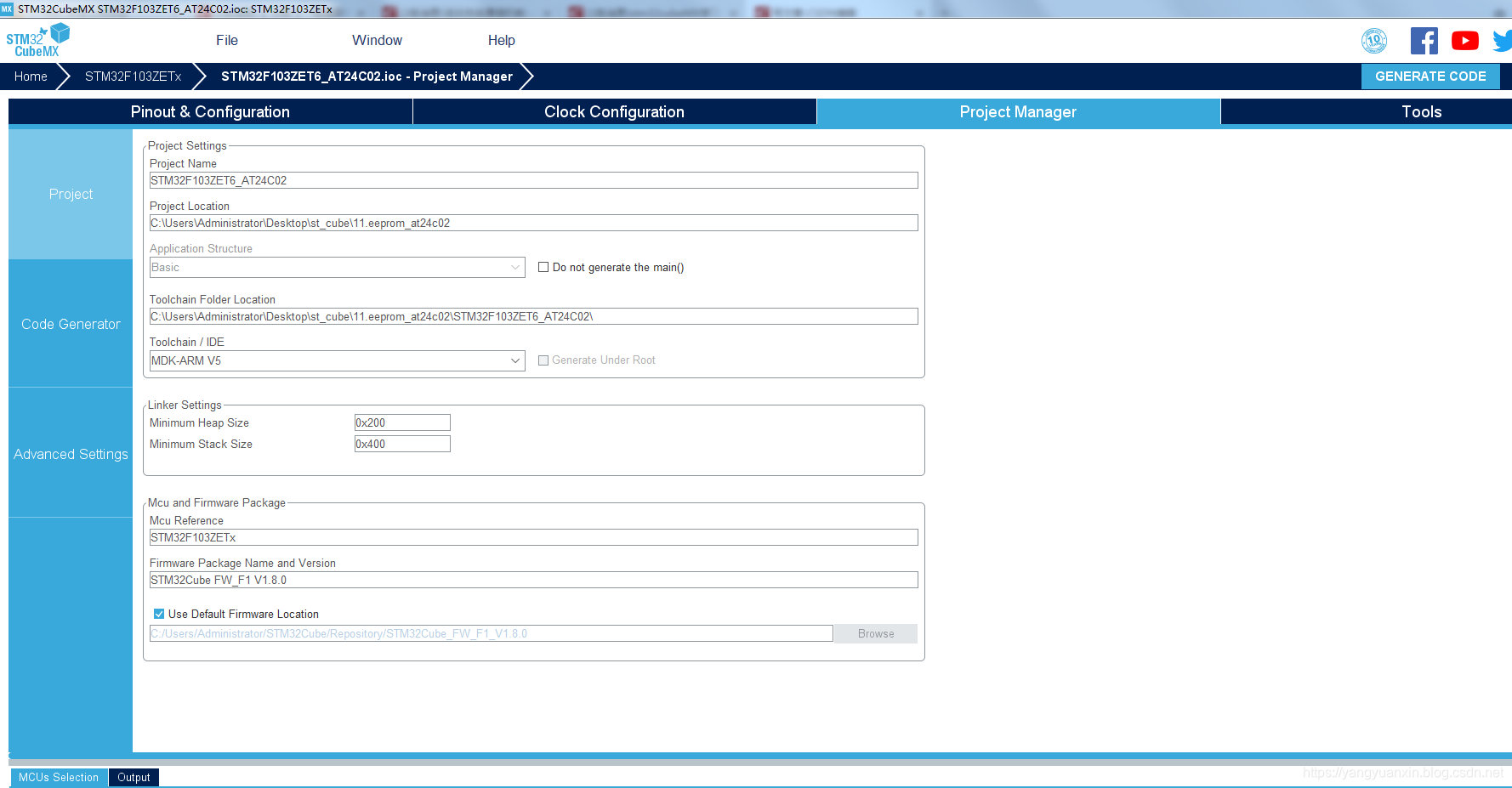Open the MCUs Selection bottom tab
This screenshot has height=788, width=1512.
tap(59, 777)
